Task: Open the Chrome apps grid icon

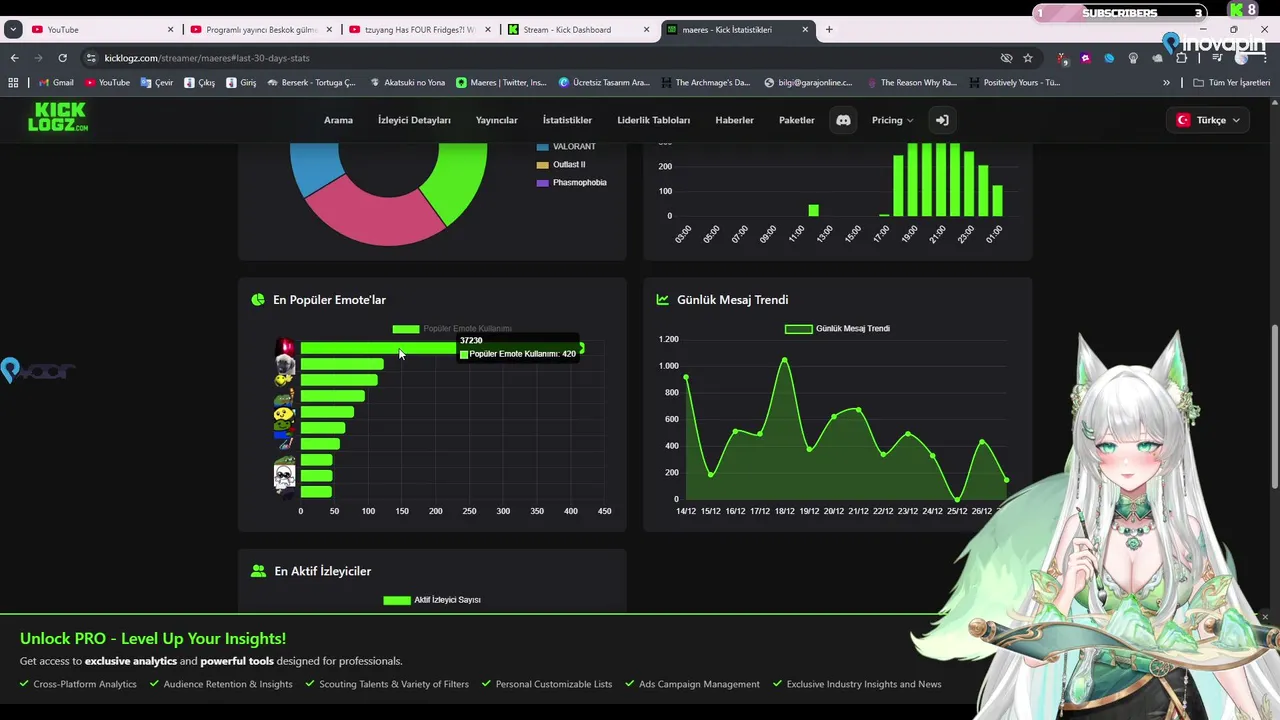Action: [x=13, y=82]
